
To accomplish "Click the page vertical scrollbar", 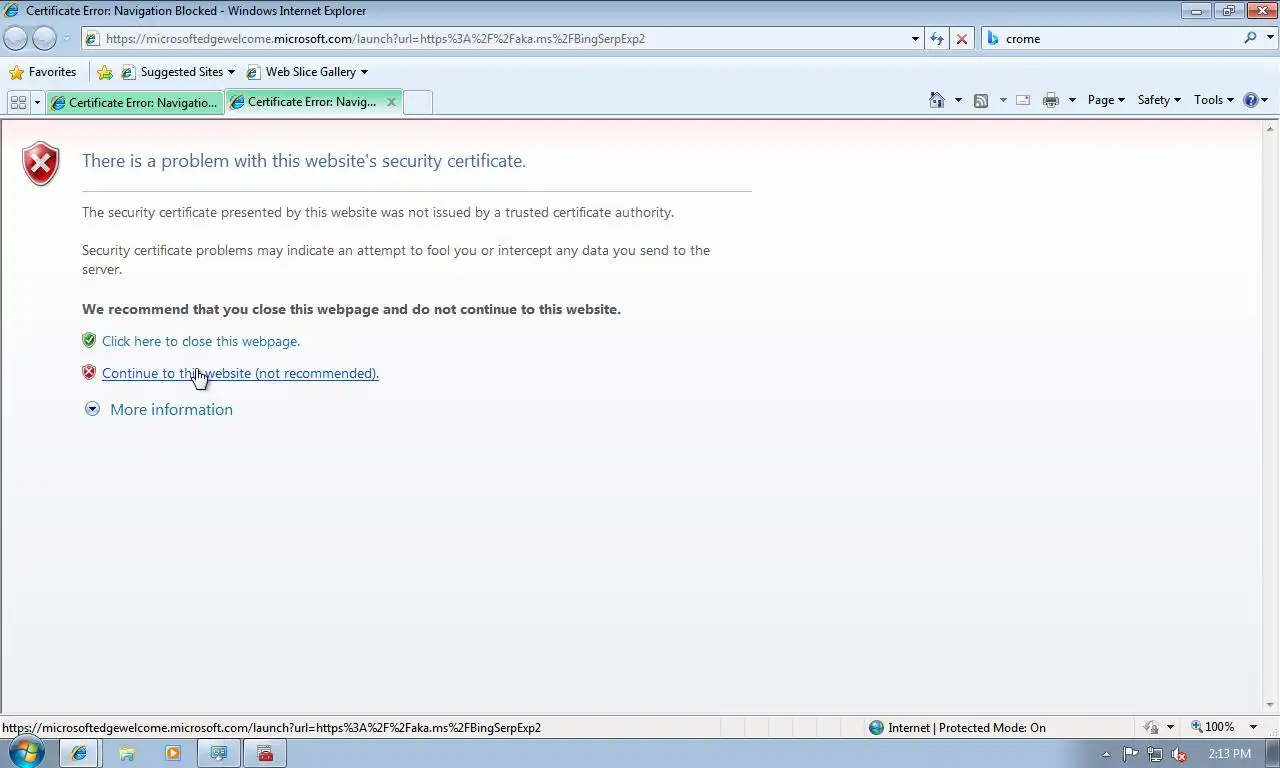I will (x=1271, y=415).
